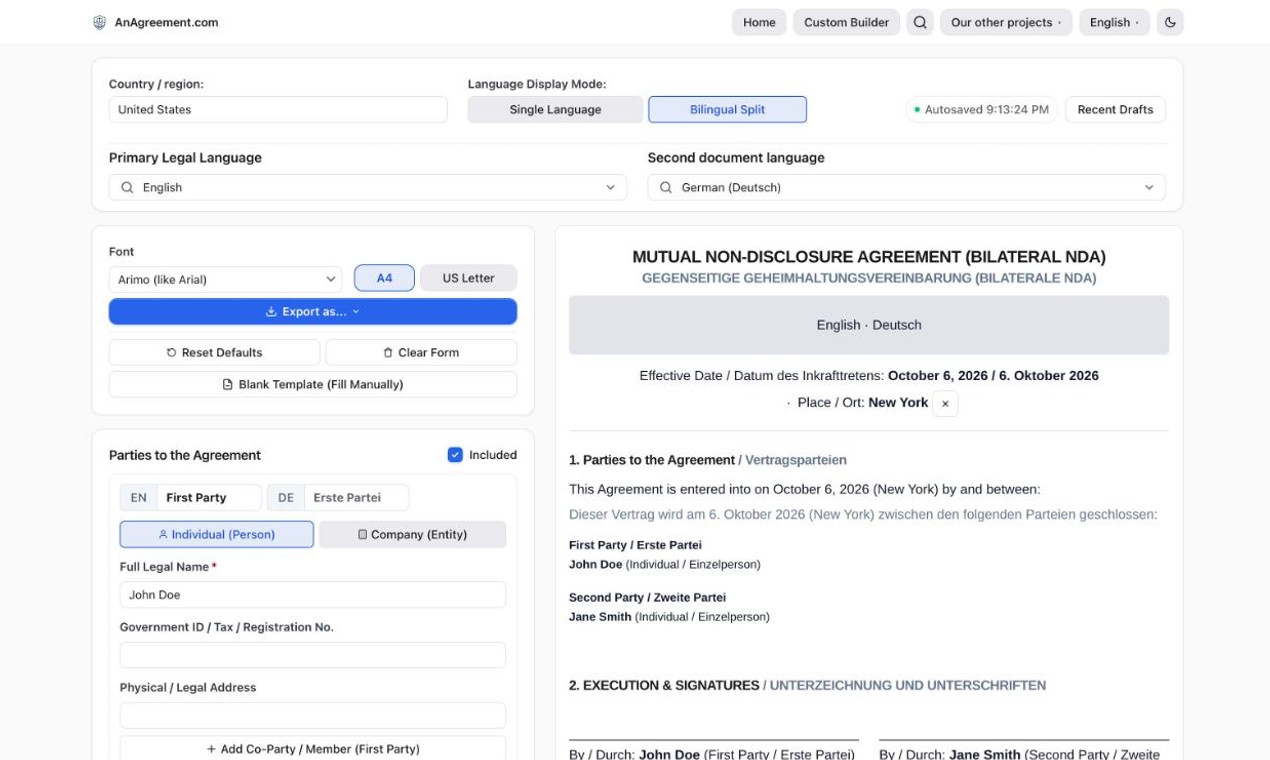The height and width of the screenshot is (760, 1270).
Task: Edit the DE Erste Partei label field
Action: tap(356, 497)
